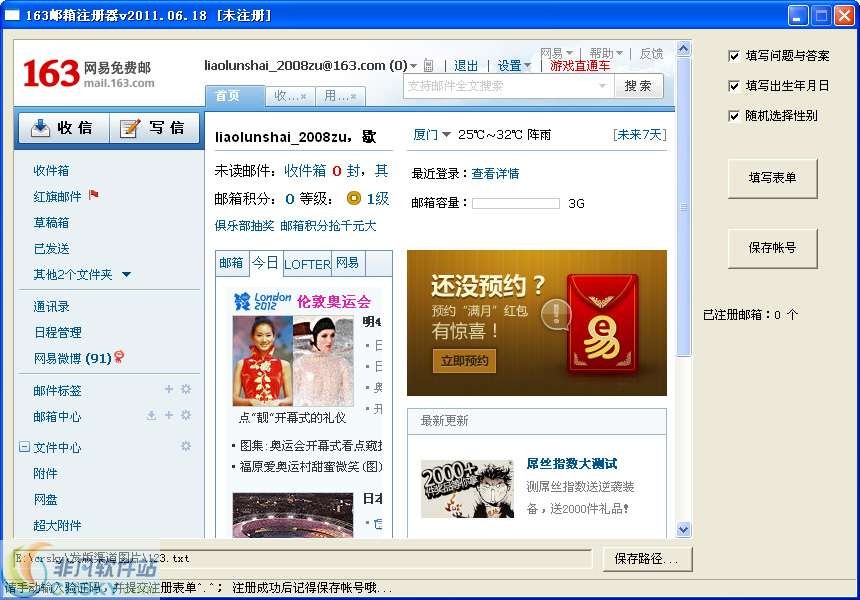Switch to the 首页 tab
The width and height of the screenshot is (860, 600).
pos(234,96)
